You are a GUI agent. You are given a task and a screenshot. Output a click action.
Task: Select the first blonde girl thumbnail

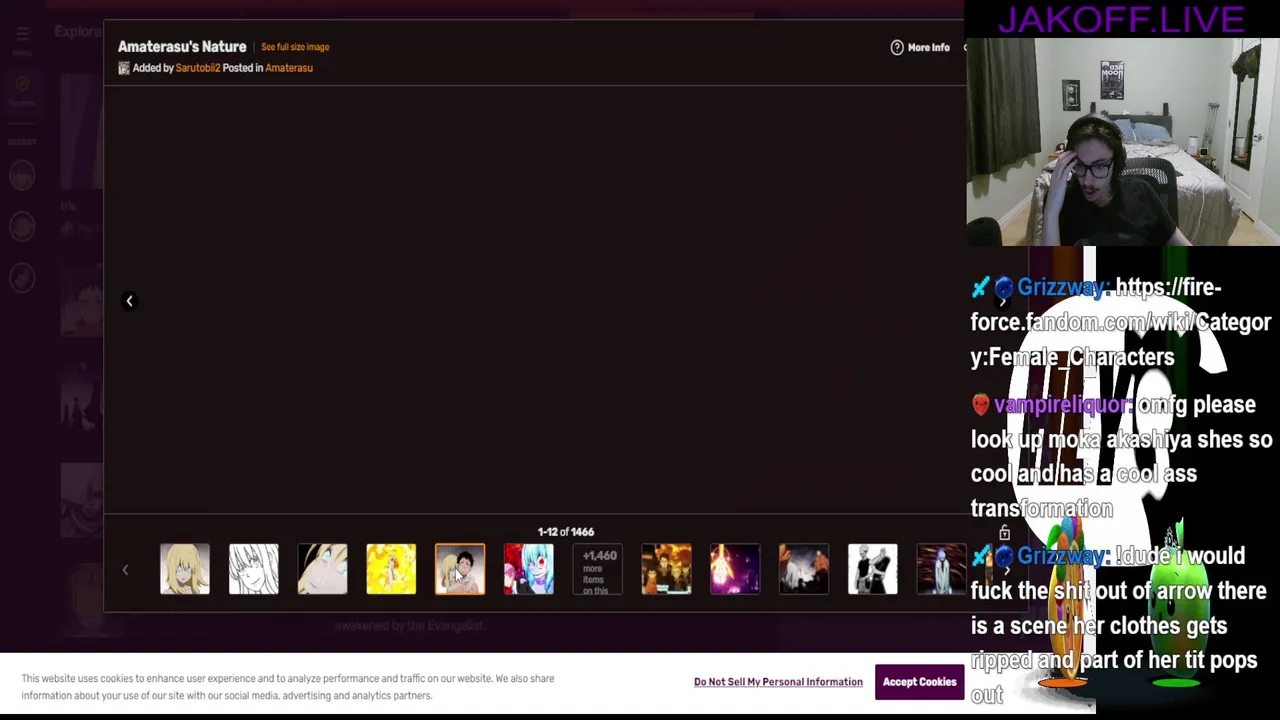pos(185,569)
